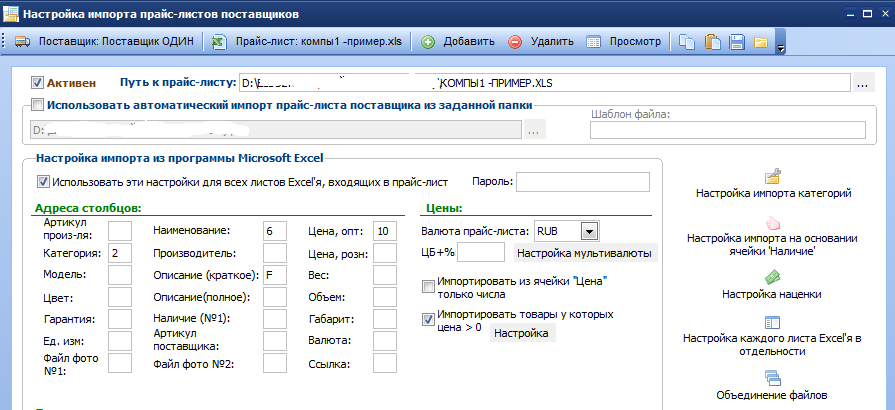
Task: Click the Модель column field
Action: coord(120,275)
